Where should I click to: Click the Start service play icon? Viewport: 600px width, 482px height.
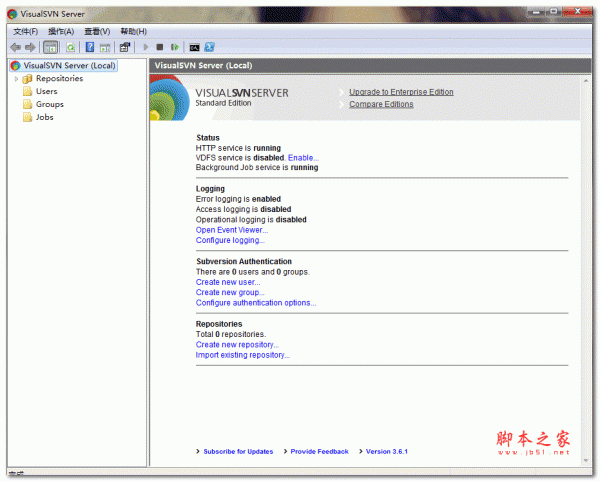click(x=145, y=47)
